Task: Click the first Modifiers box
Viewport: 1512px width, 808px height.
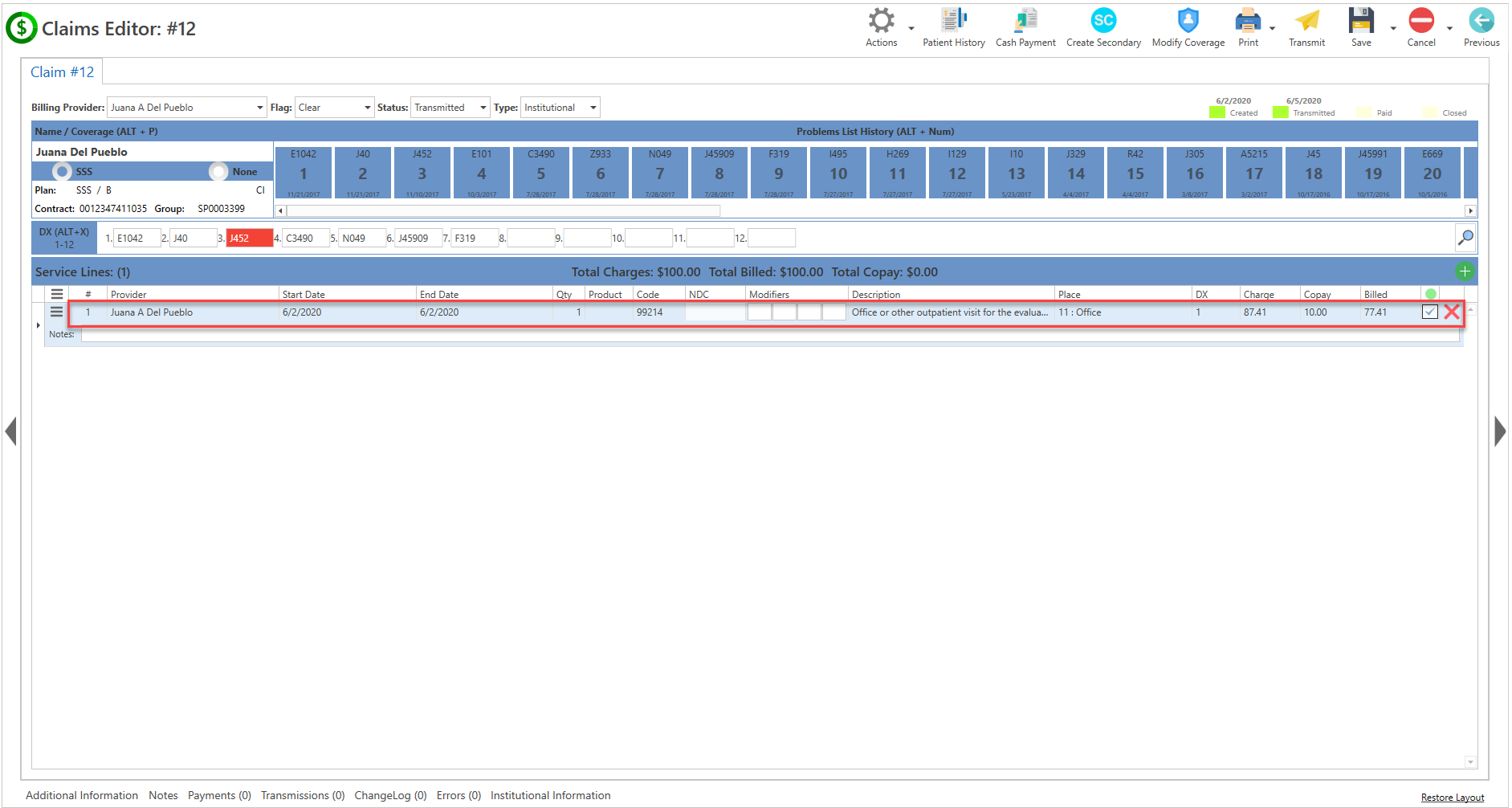Action: click(759, 312)
